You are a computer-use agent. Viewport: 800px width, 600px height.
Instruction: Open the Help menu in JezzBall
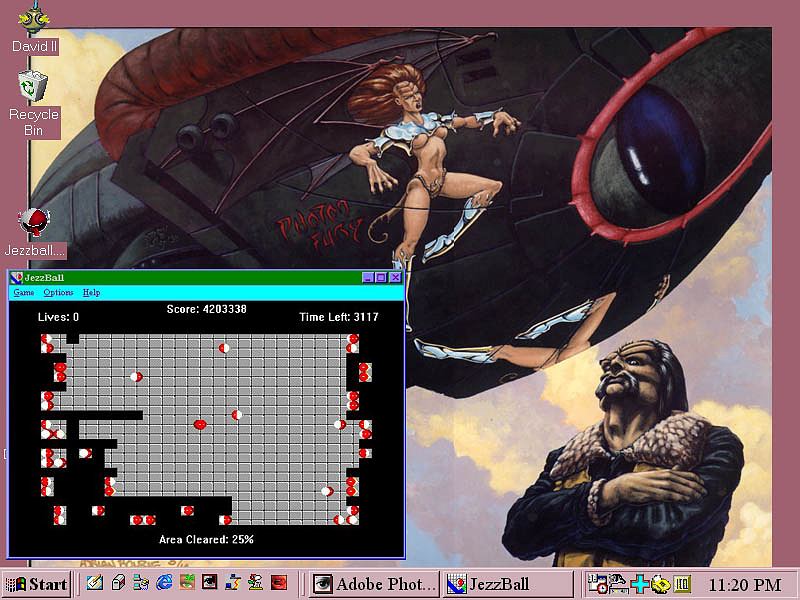pos(91,292)
